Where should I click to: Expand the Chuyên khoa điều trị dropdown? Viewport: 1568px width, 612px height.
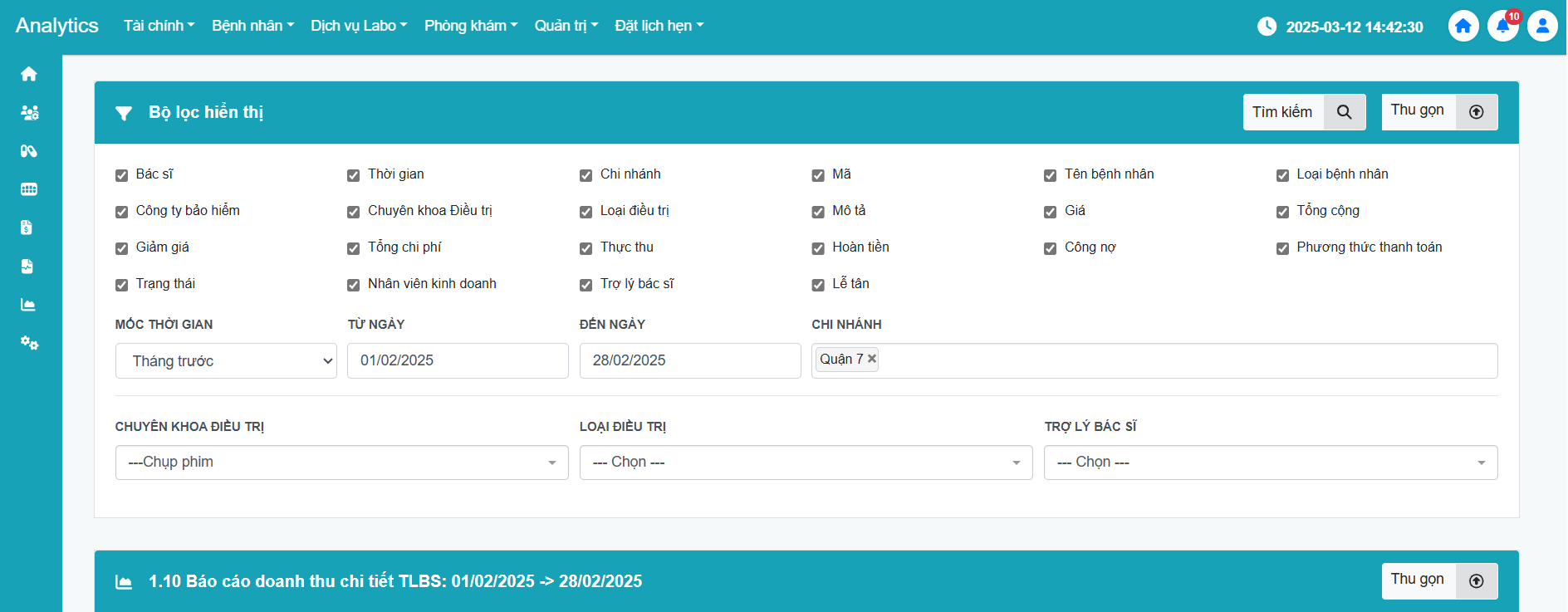pos(341,463)
